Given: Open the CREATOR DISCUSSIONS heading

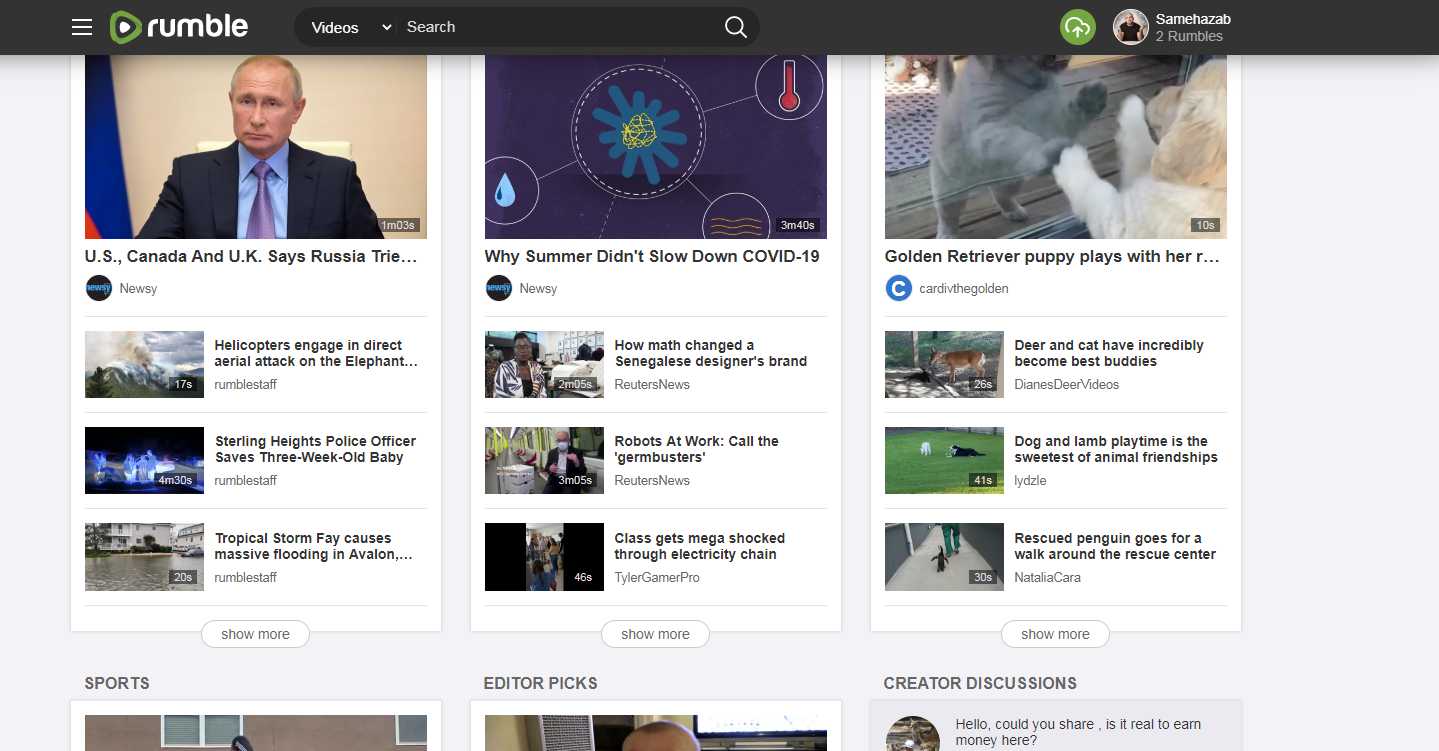Looking at the screenshot, I should click(980, 683).
